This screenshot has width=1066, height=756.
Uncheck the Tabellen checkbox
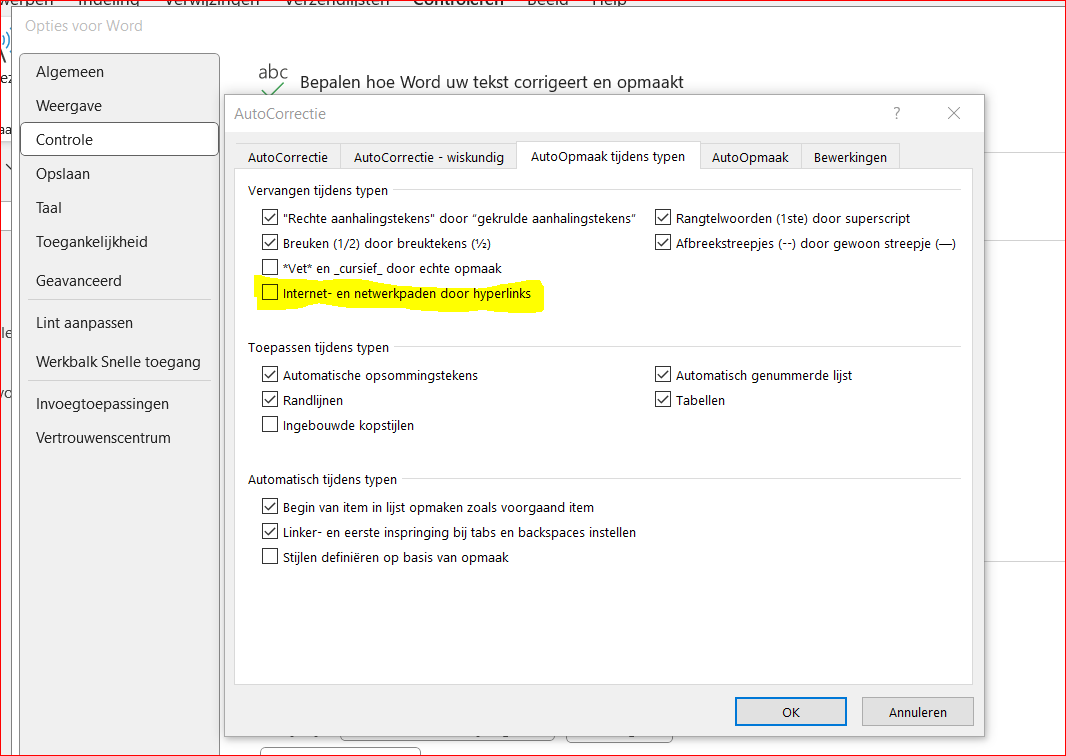(x=663, y=400)
